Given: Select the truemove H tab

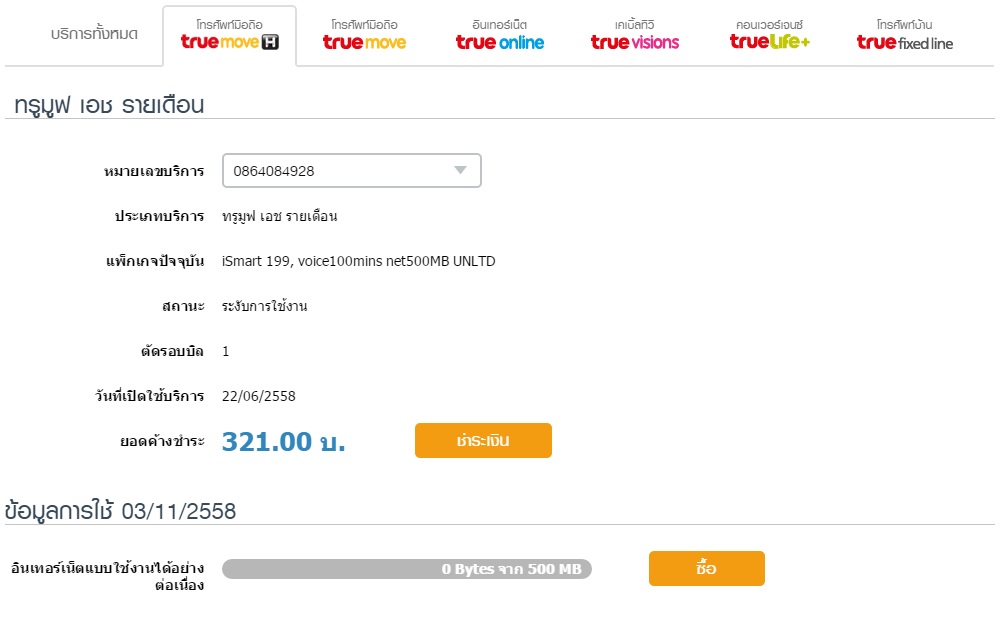Looking at the screenshot, I should tap(229, 35).
